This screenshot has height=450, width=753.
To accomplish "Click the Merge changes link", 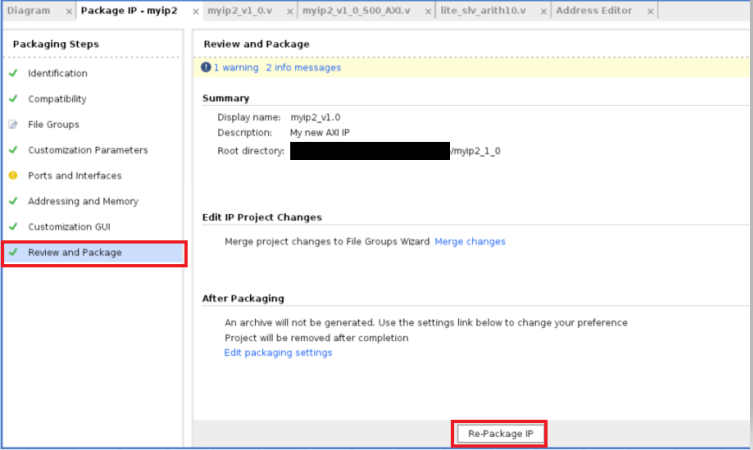I will tap(470, 241).
